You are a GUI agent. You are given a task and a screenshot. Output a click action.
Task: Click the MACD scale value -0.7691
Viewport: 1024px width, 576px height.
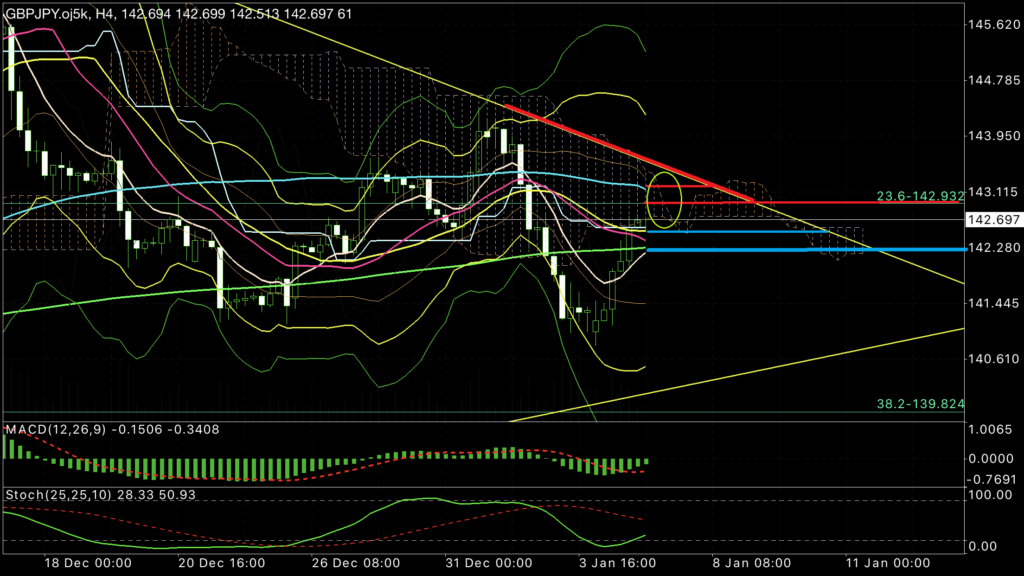coord(992,479)
